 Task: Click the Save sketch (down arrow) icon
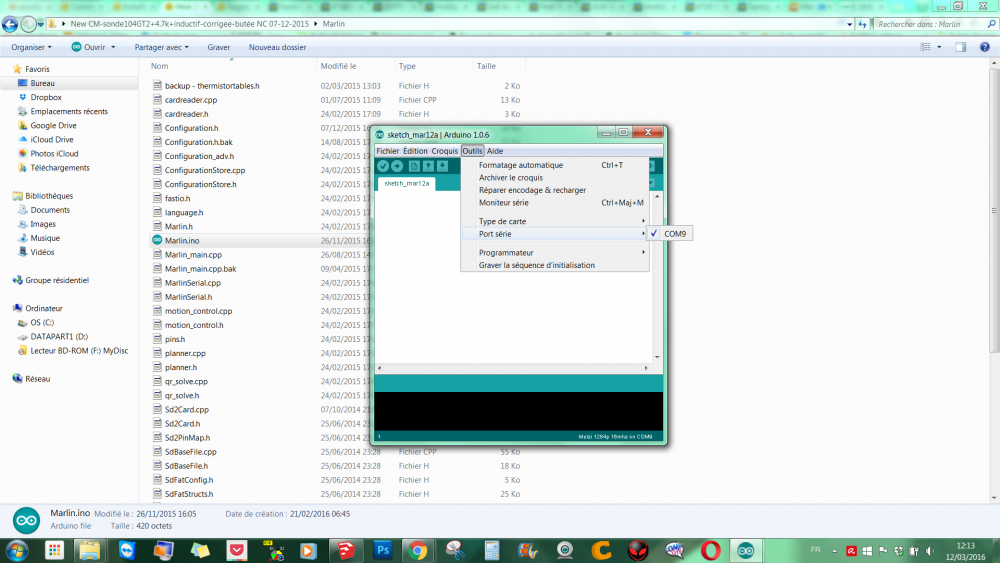click(x=442, y=166)
